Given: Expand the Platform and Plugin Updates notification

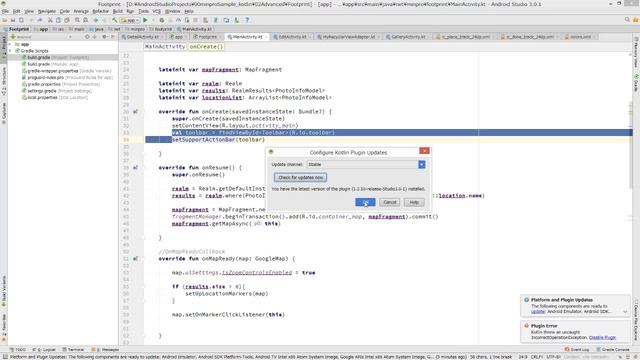Looking at the screenshot, I should (625, 311).
